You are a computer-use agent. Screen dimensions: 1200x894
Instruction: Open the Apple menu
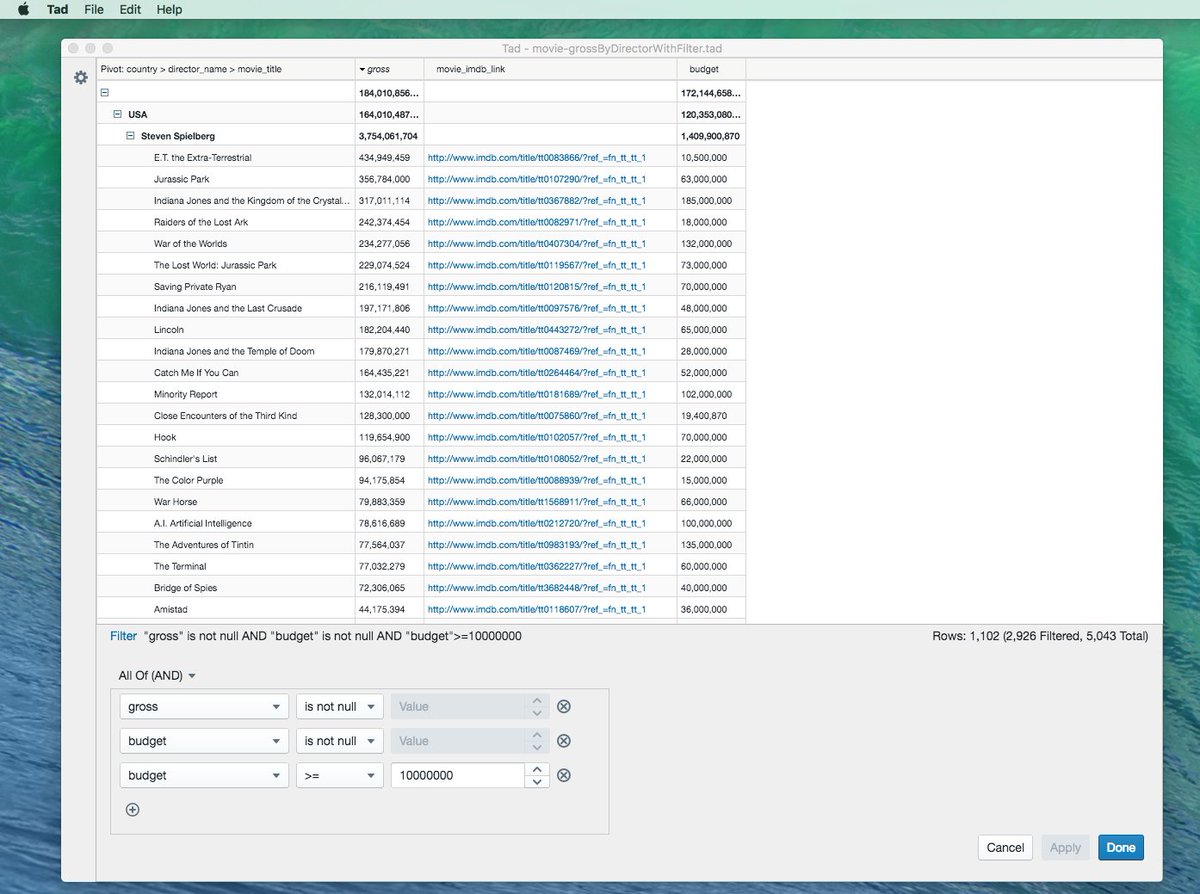24,9
